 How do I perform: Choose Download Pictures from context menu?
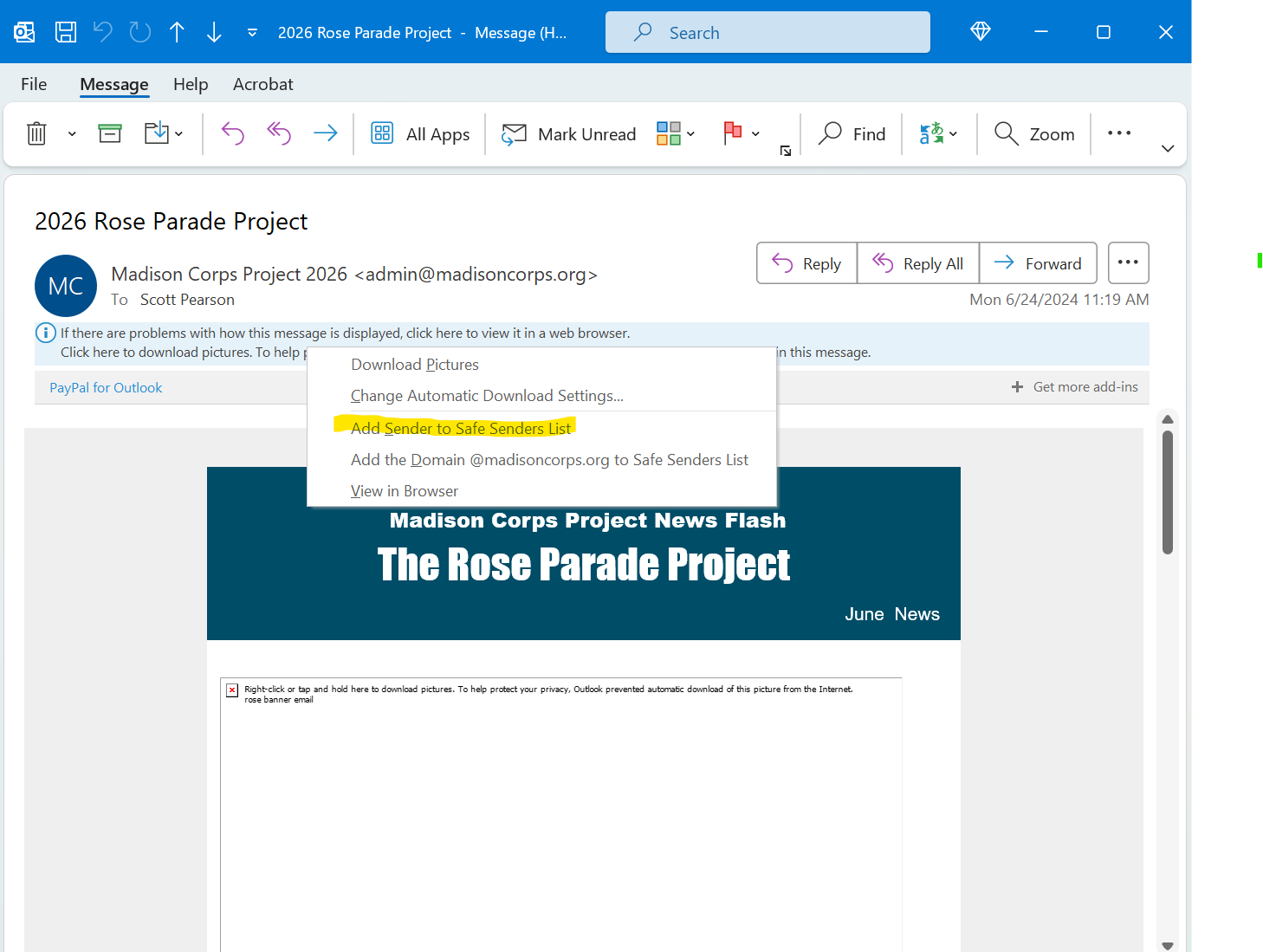click(415, 365)
